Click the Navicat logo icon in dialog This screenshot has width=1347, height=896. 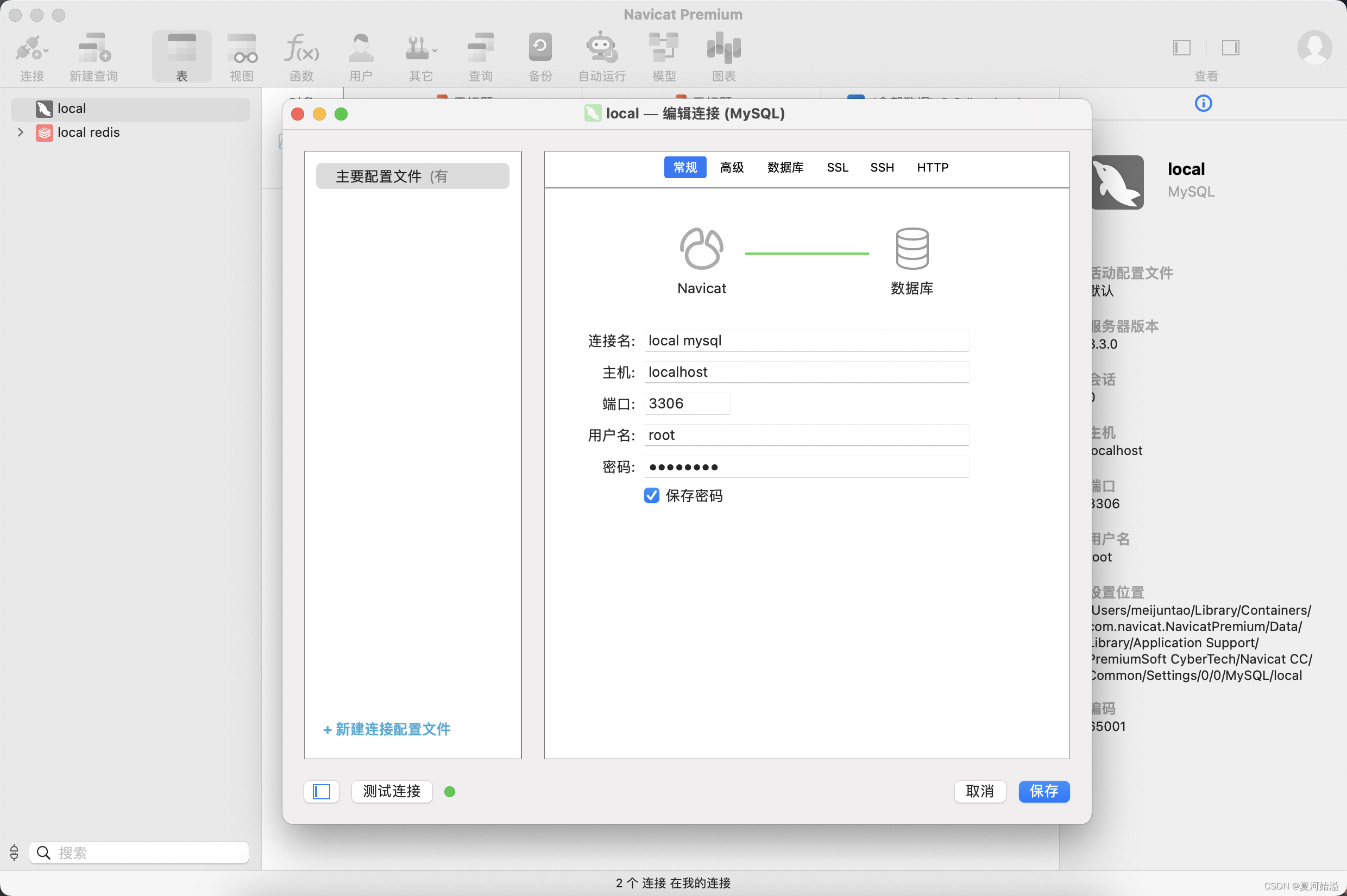click(701, 249)
